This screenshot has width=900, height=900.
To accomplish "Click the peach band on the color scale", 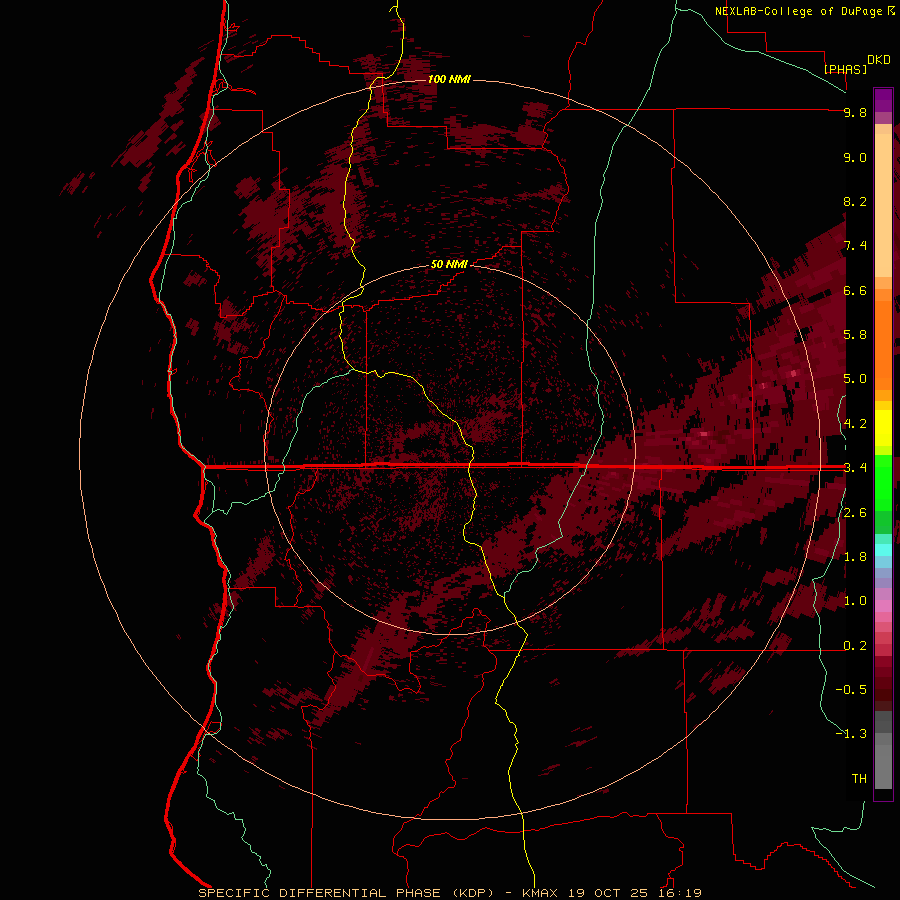I will [883, 201].
